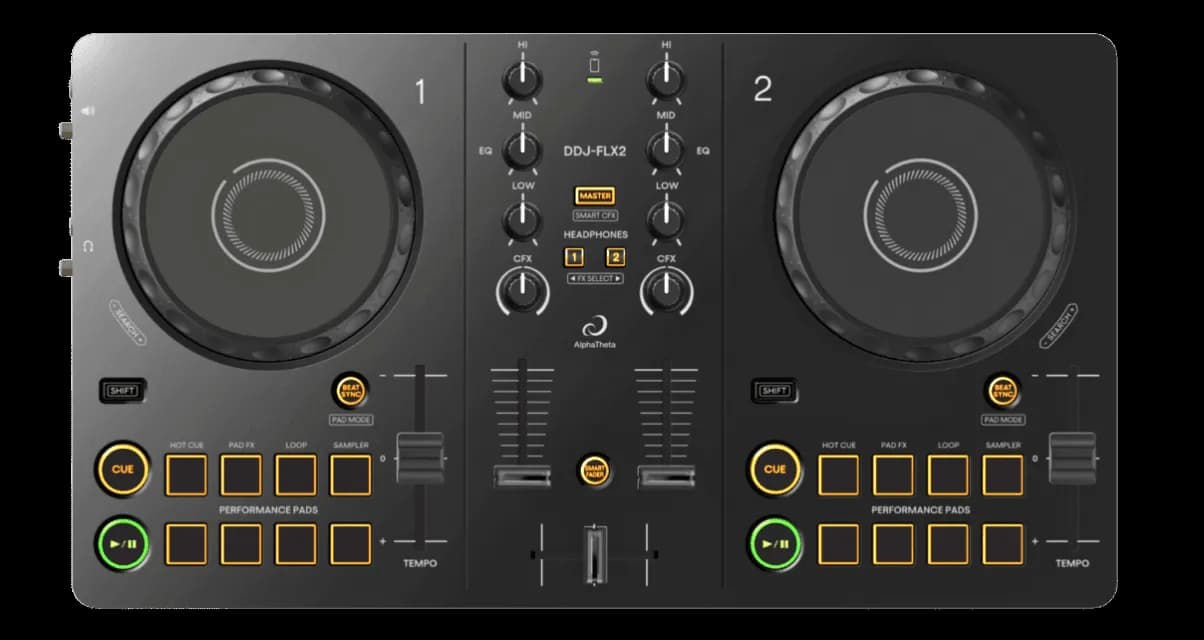Click the channel 2 volume fader handle
1204x640 pixels.
pyautogui.click(x=667, y=476)
